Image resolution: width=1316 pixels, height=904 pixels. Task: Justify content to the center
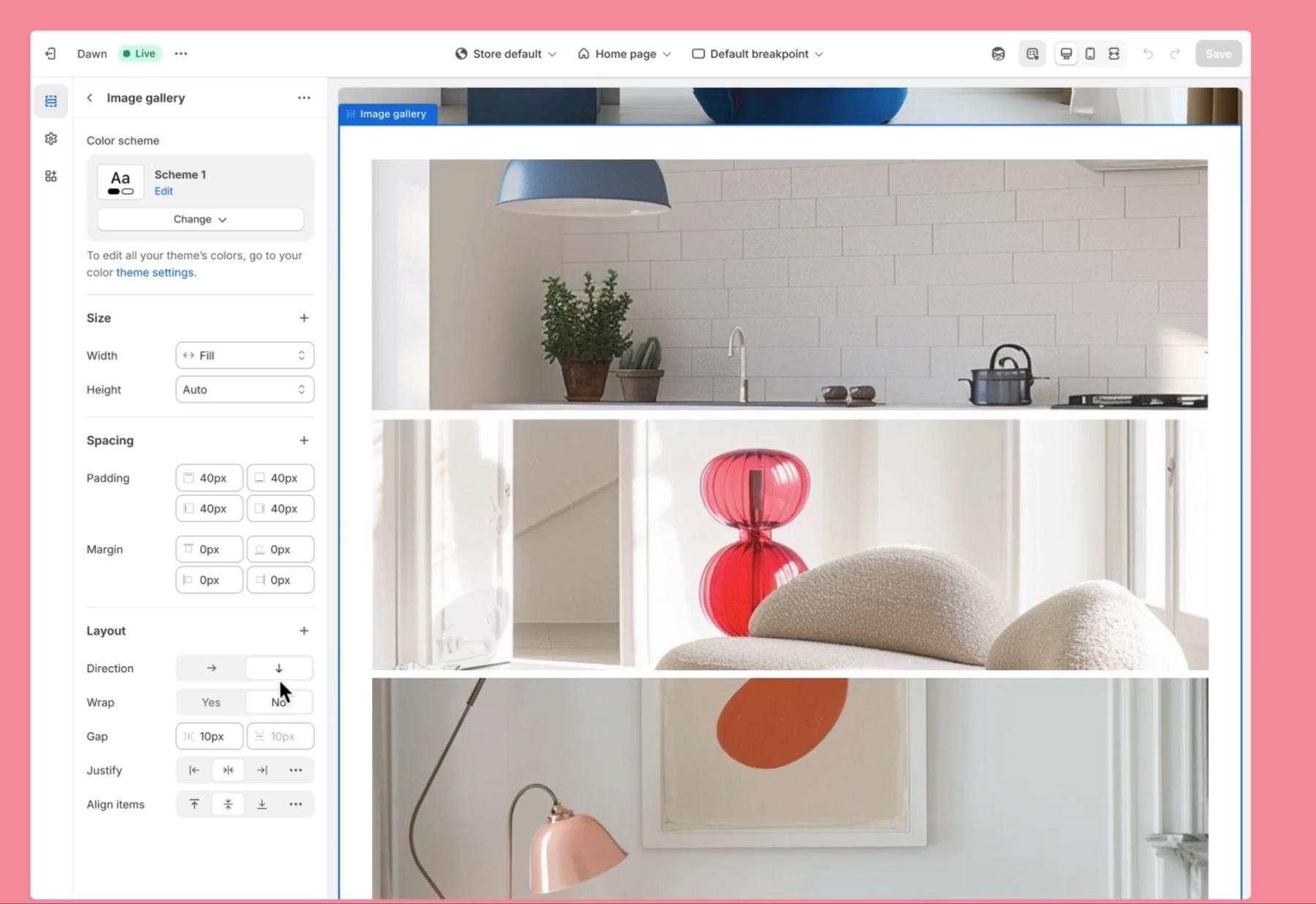[228, 770]
